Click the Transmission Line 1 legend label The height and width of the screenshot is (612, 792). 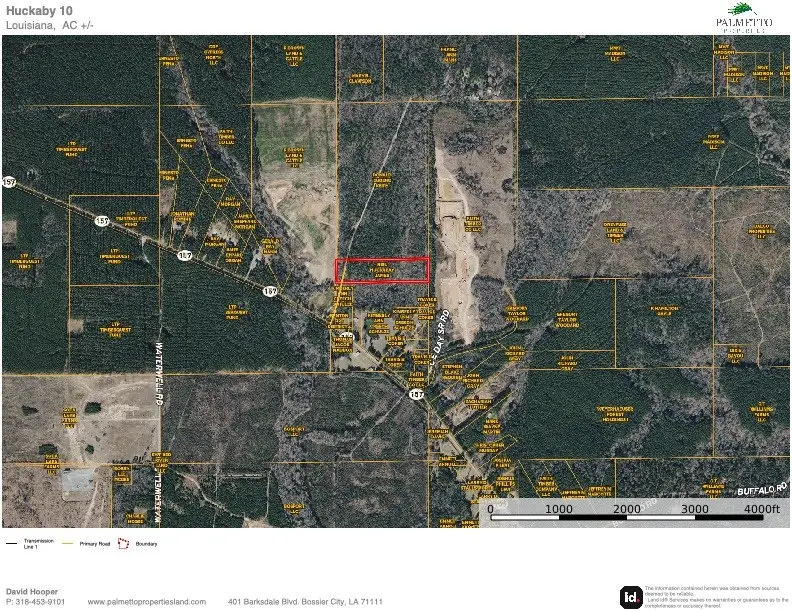click(x=38, y=544)
